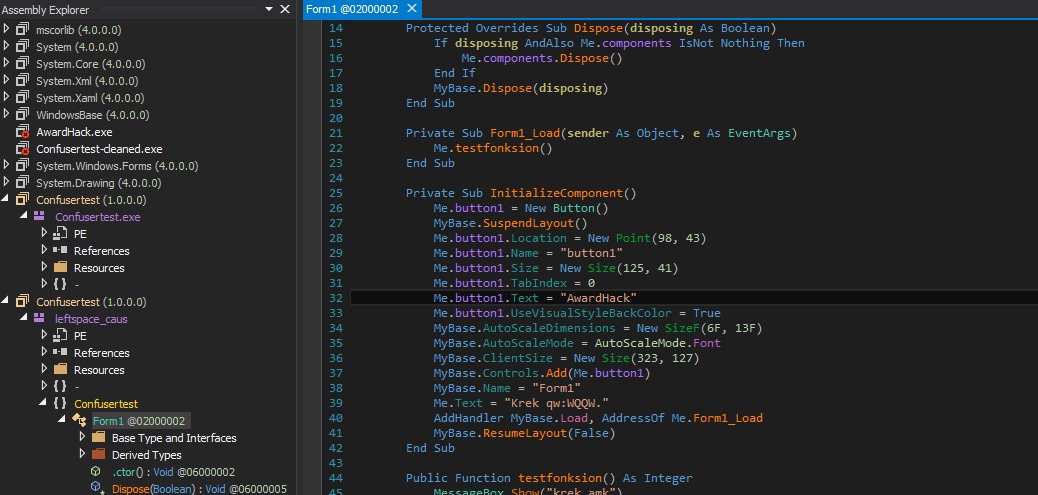Click the System.Windows.Forms assembly icon
The image size is (1038, 495).
click(x=23, y=165)
